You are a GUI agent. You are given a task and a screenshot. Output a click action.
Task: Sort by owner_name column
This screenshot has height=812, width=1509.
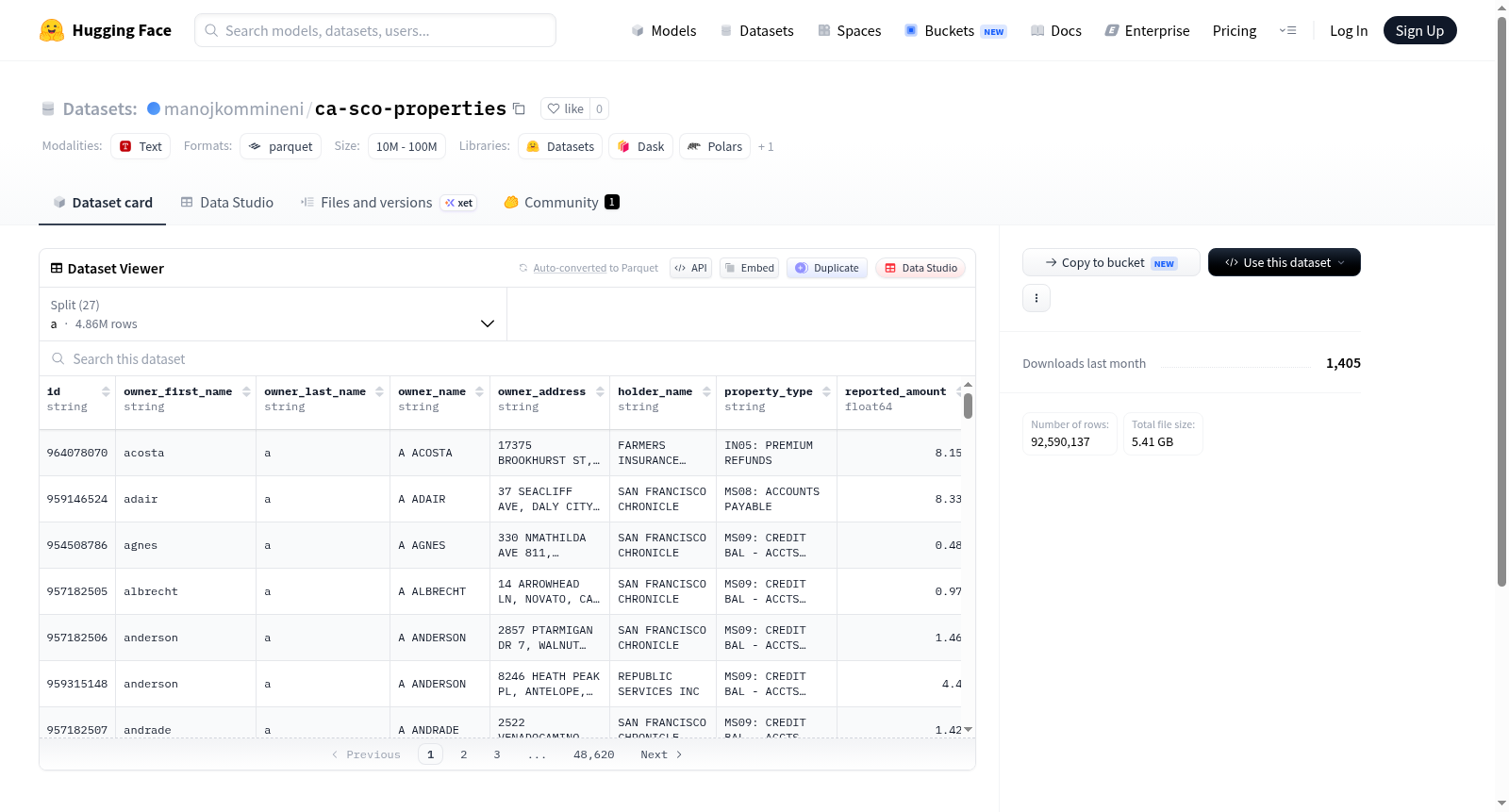479,391
